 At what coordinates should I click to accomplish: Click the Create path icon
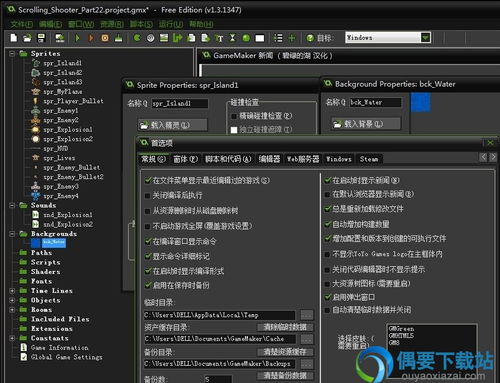point(177,38)
